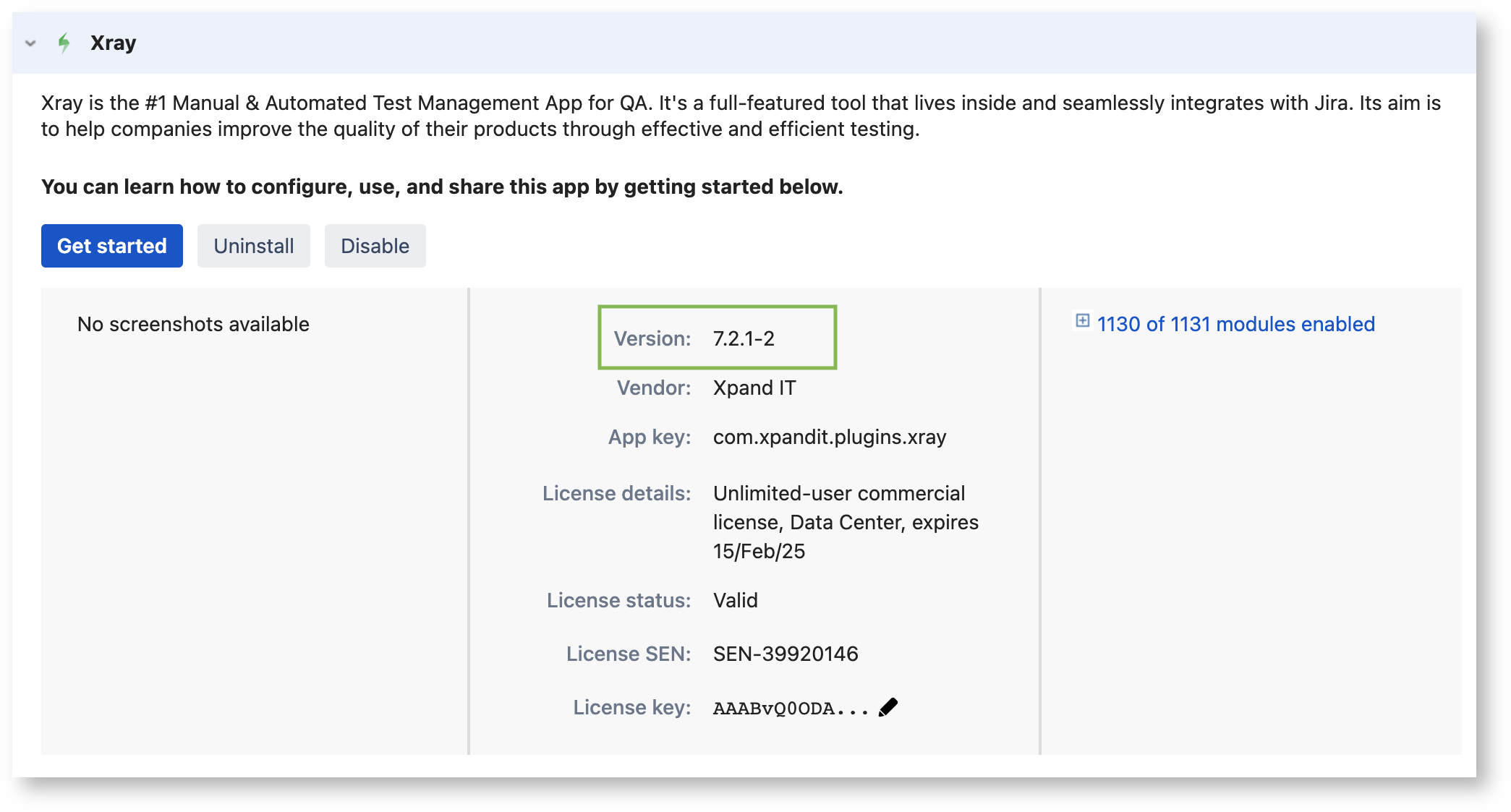
Task: Click the App key: label
Action: tap(650, 437)
